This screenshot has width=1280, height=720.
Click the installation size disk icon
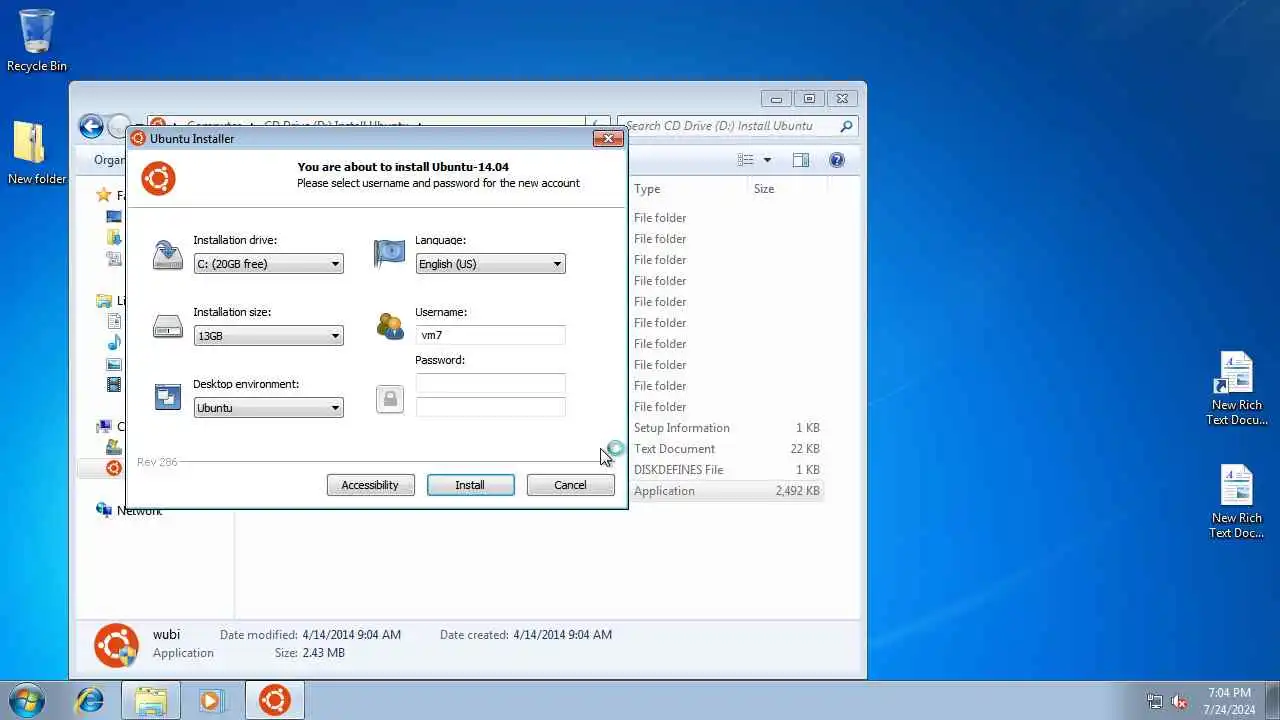[x=167, y=326]
